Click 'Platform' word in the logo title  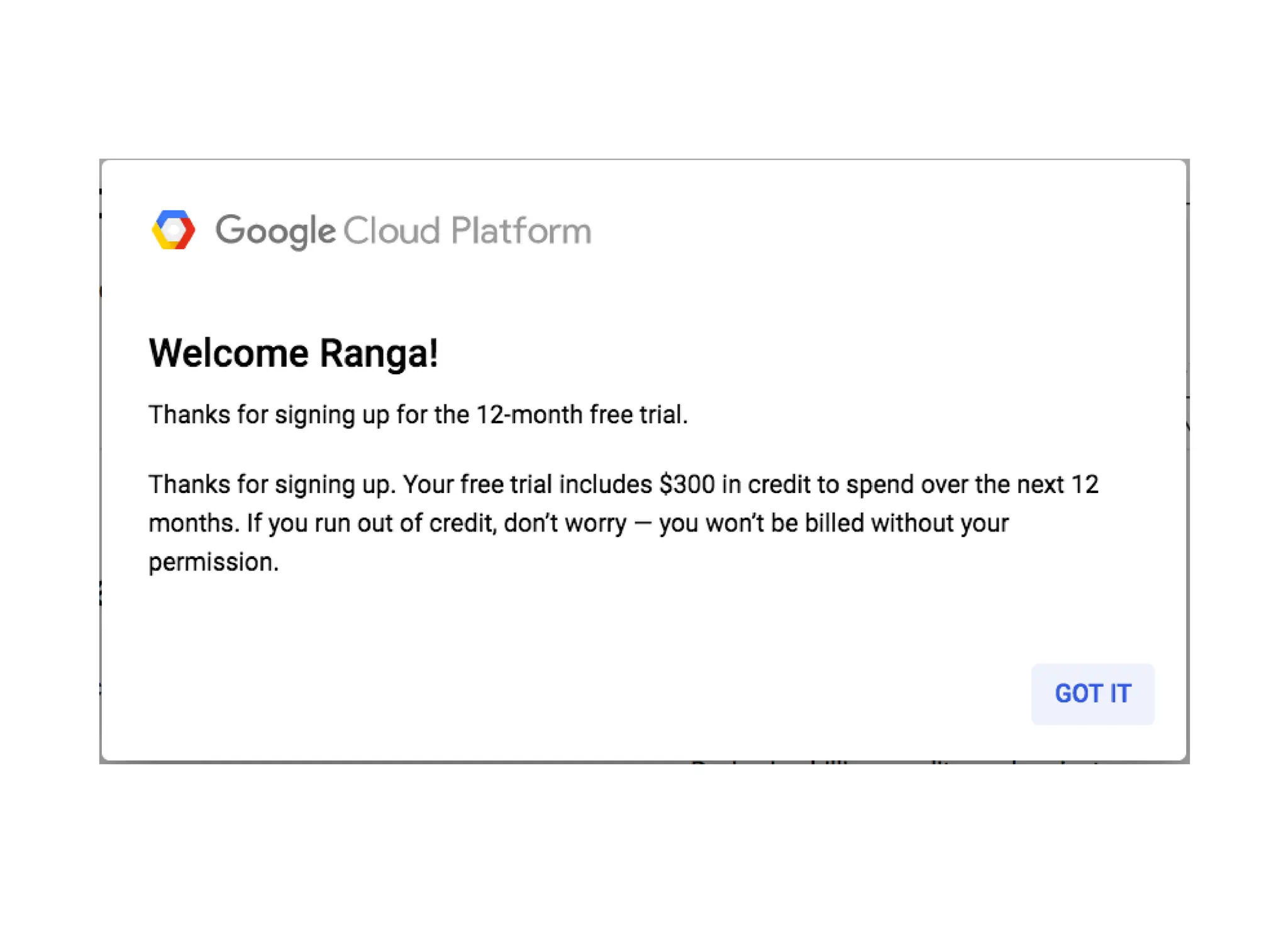point(521,231)
